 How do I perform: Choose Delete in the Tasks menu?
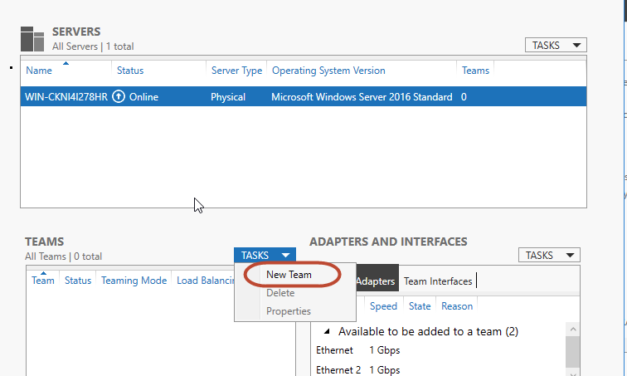(280, 293)
